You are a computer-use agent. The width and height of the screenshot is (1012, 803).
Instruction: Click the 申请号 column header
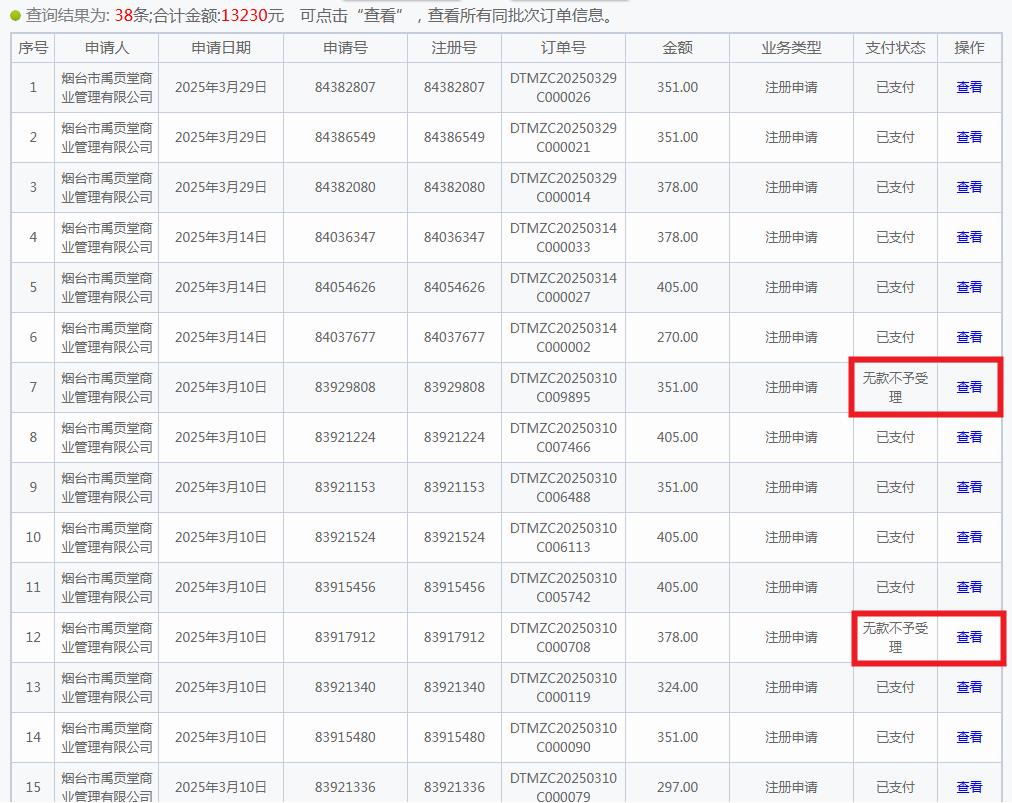click(x=345, y=48)
